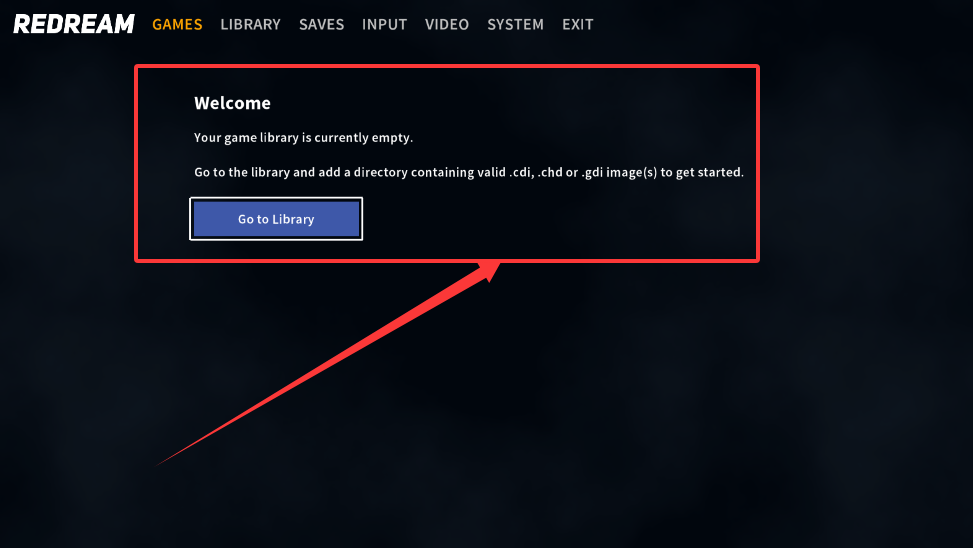Switch to the VIDEO tab
This screenshot has height=548, width=973.
pos(447,24)
